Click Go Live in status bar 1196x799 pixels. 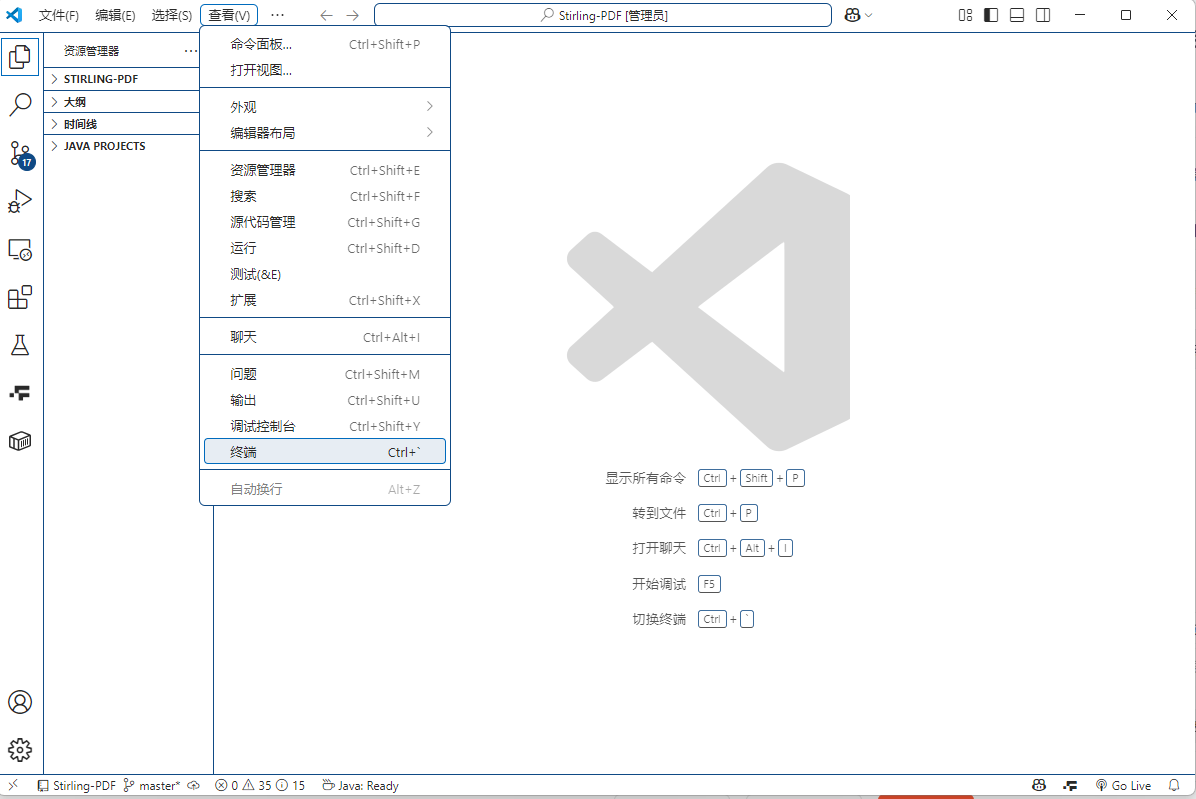(x=1124, y=785)
